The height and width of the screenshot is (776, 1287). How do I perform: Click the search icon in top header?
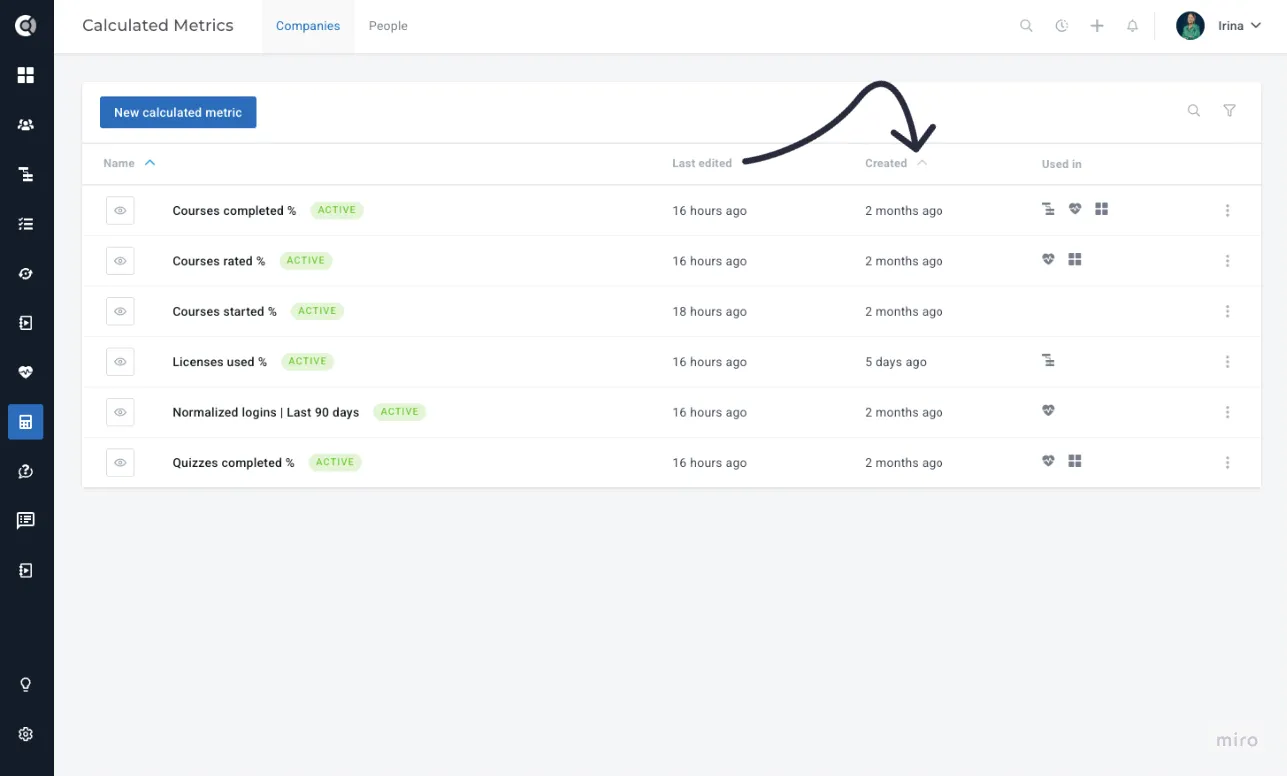1026,26
